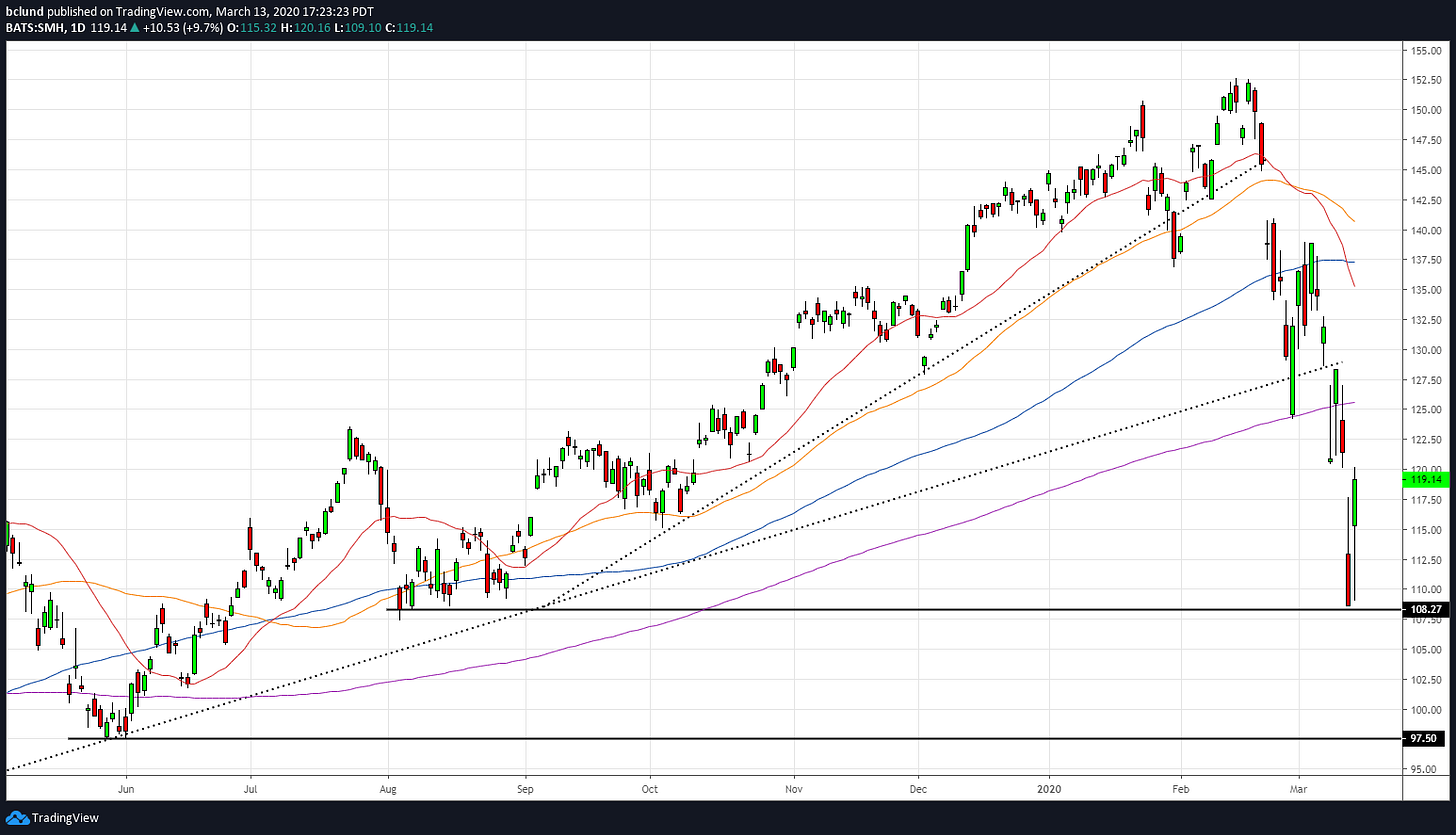This screenshot has width=1456, height=835.
Task: Click the 140.00 price axis label
Action: 1426,230
